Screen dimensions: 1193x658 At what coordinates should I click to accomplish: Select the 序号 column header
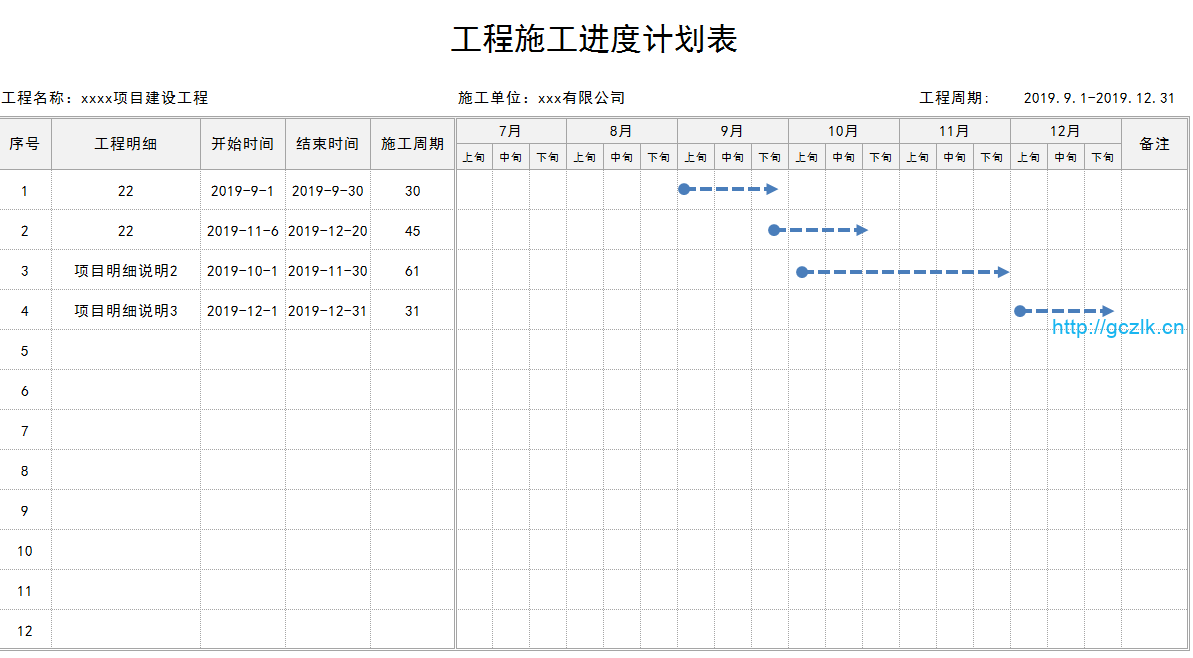click(x=25, y=144)
